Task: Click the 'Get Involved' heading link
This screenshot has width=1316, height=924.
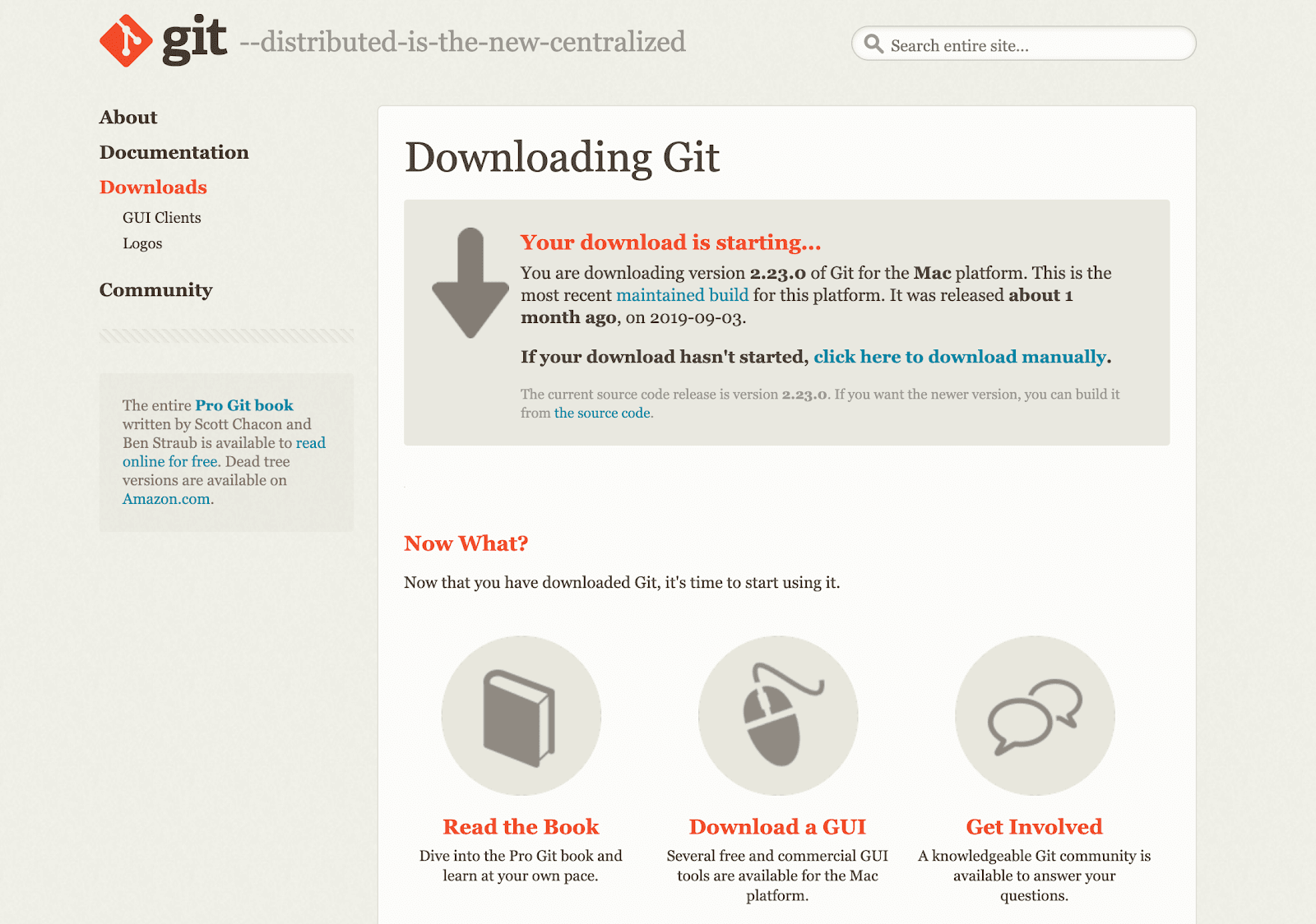Action: [x=1034, y=827]
